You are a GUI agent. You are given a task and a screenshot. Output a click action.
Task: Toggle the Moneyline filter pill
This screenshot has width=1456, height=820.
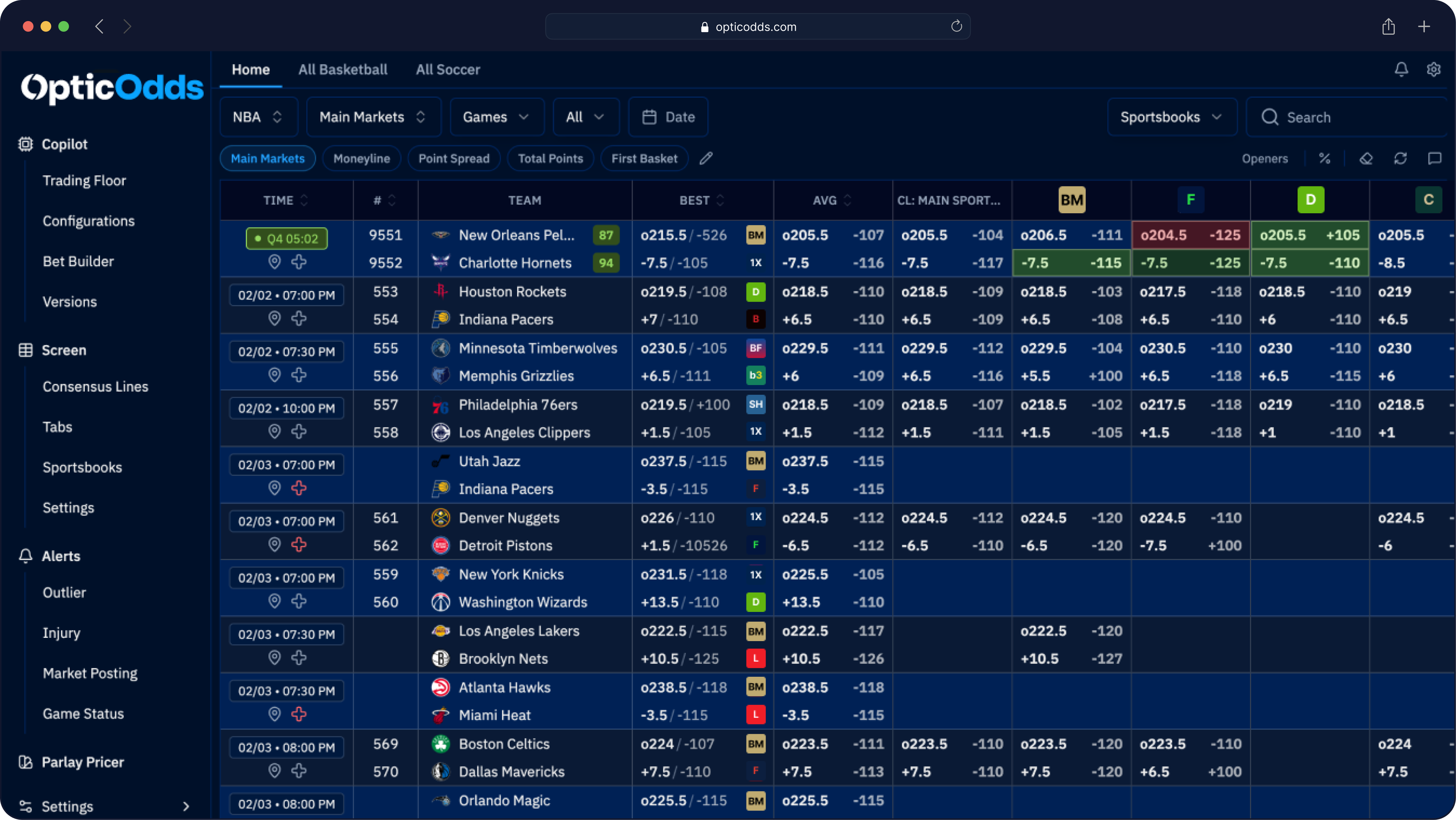click(362, 159)
